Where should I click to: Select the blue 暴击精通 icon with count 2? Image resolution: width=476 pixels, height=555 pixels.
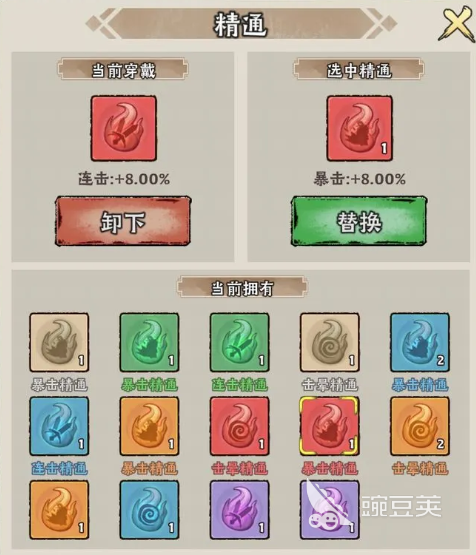[x=420, y=342]
